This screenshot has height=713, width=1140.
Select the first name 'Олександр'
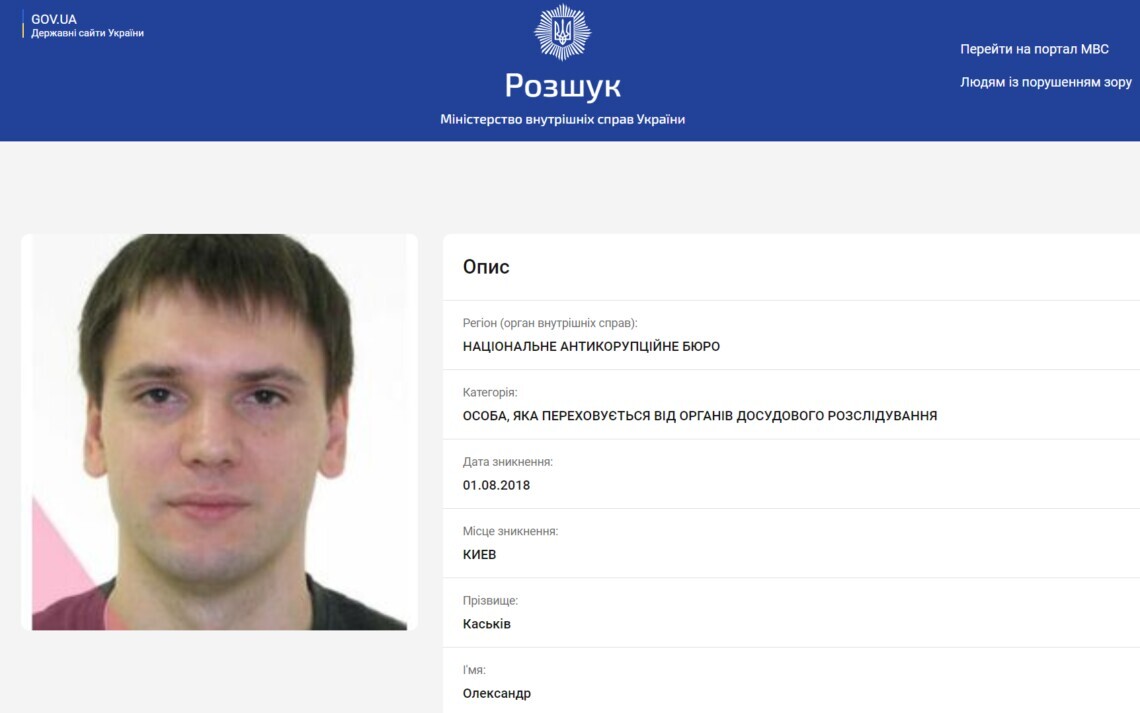[x=497, y=693]
